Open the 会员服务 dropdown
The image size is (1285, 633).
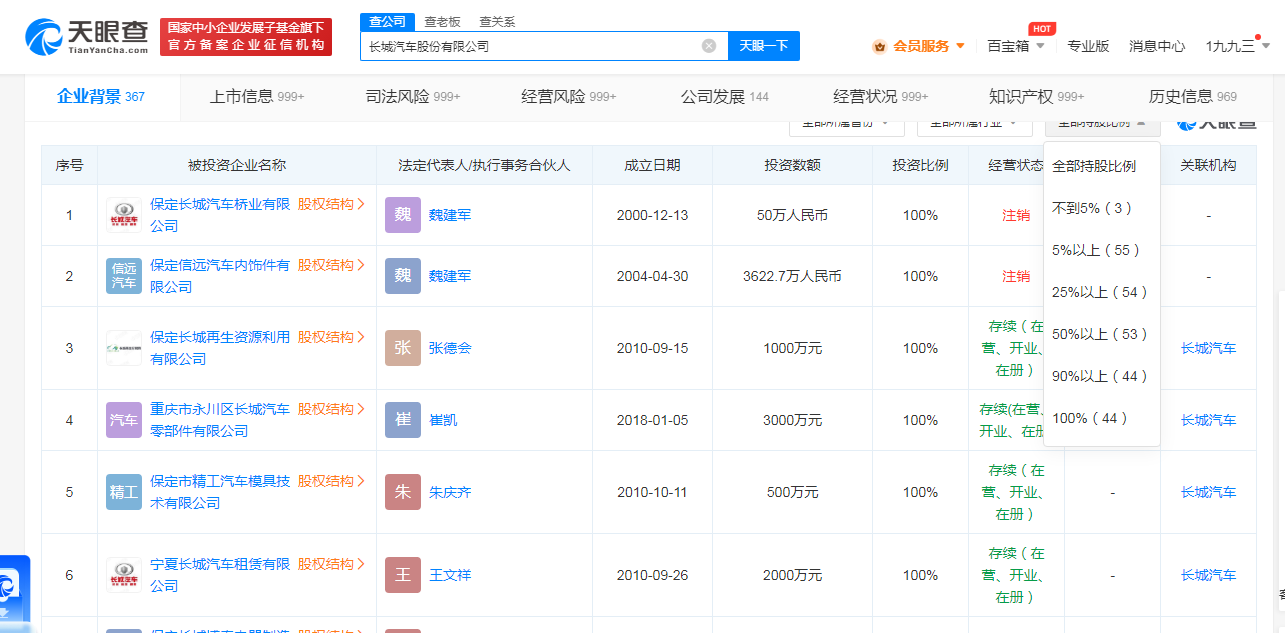(x=919, y=46)
